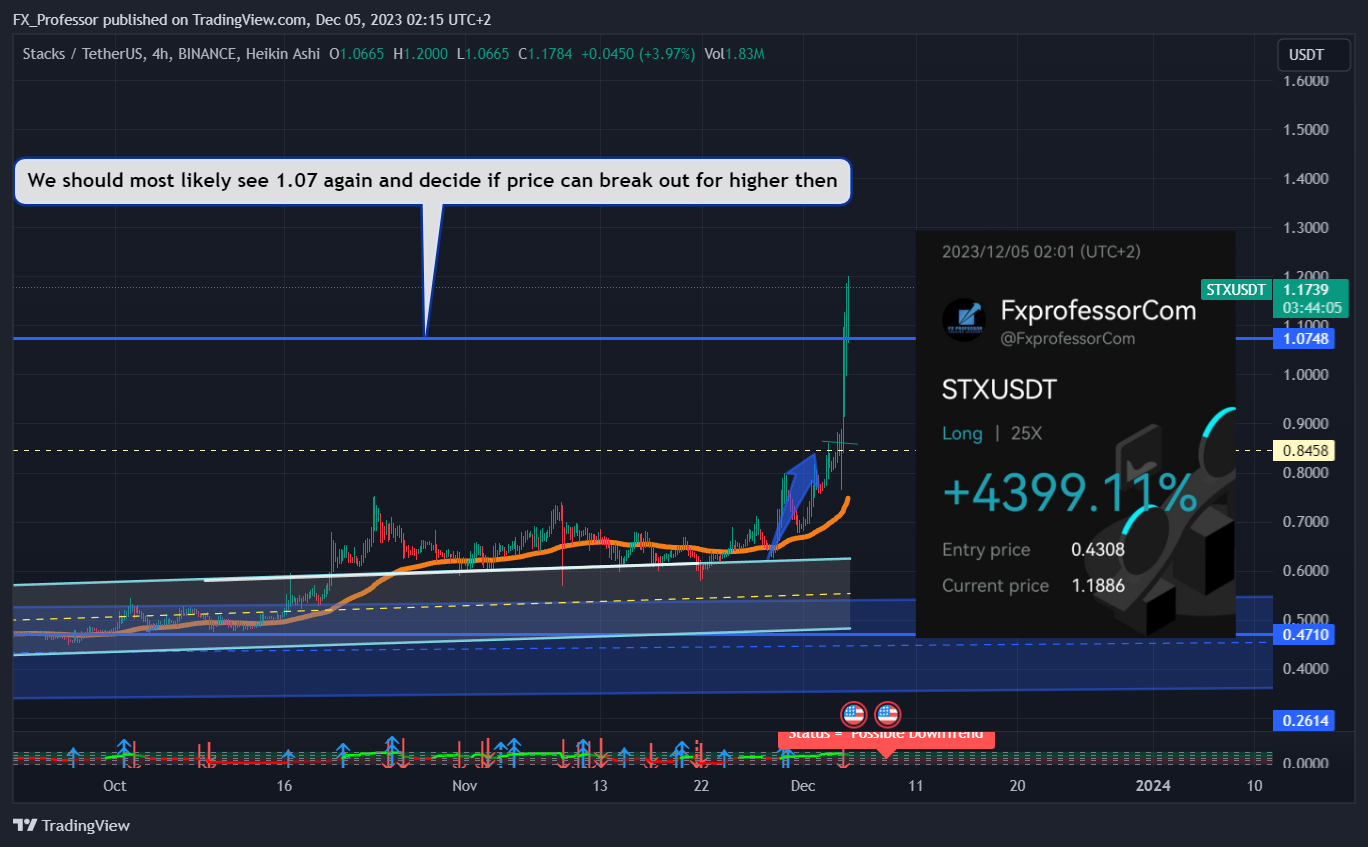The height and width of the screenshot is (847, 1368).
Task: Click the +0.0450 (+3.97%) change value
Action: pos(637,53)
